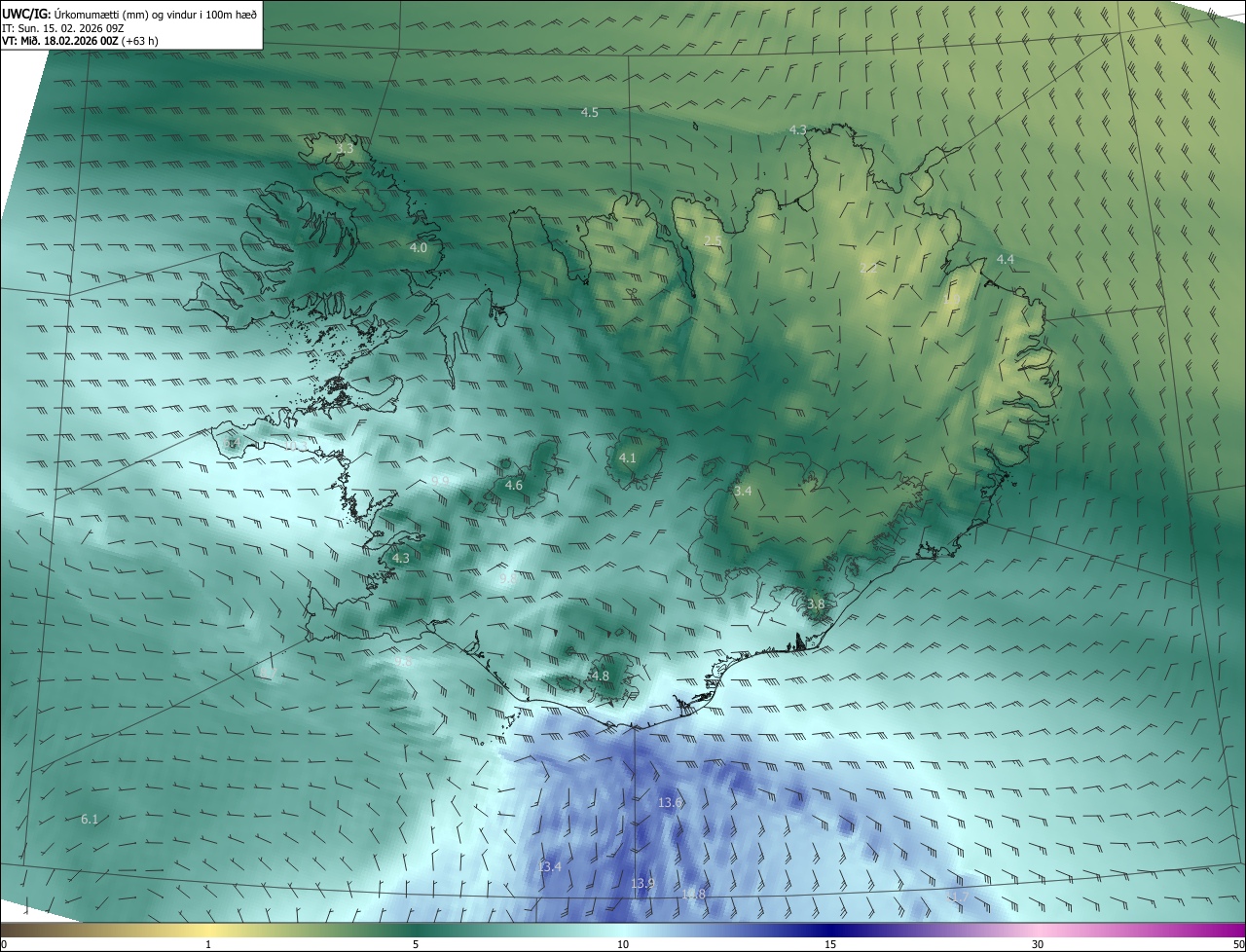
Task: Click the 13.4 value label over the sea
Action: (x=549, y=866)
